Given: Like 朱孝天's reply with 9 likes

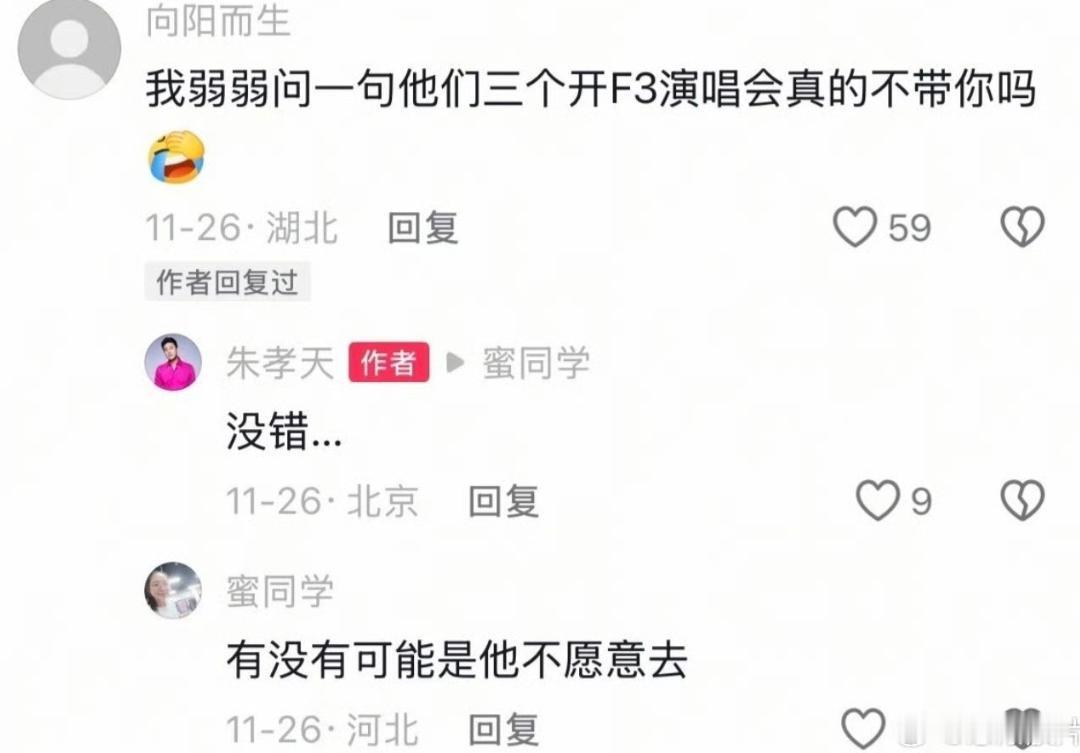Looking at the screenshot, I should coord(878,500).
